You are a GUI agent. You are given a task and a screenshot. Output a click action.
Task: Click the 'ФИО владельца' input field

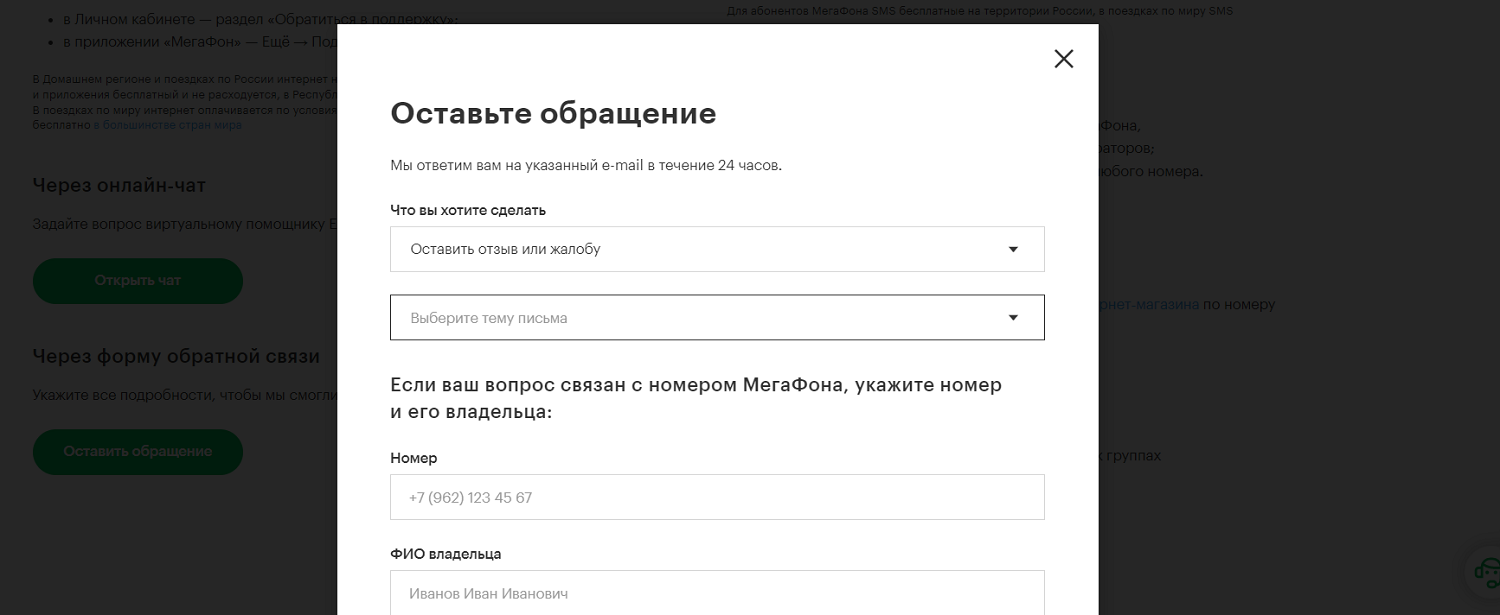pos(717,593)
